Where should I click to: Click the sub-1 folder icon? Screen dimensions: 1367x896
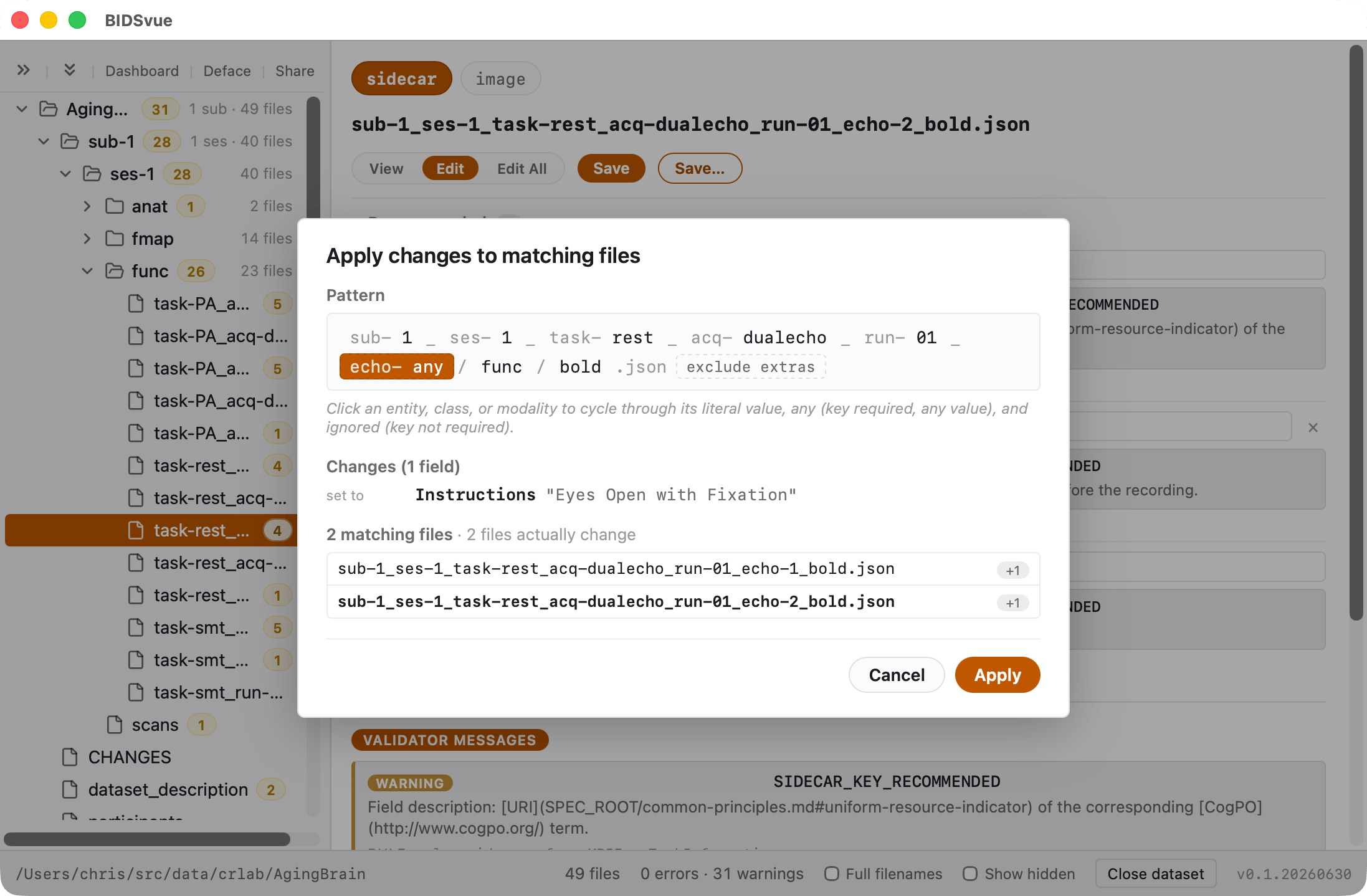(x=69, y=141)
